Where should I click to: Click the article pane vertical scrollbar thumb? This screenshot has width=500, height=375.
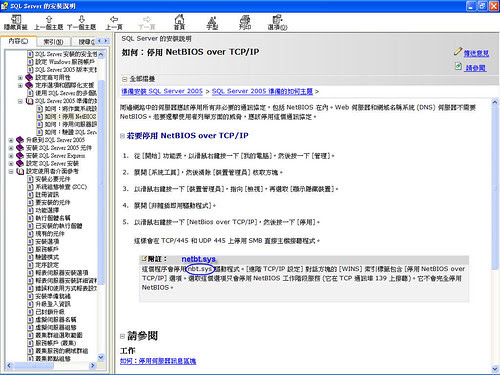pyautogui.click(x=495, y=187)
